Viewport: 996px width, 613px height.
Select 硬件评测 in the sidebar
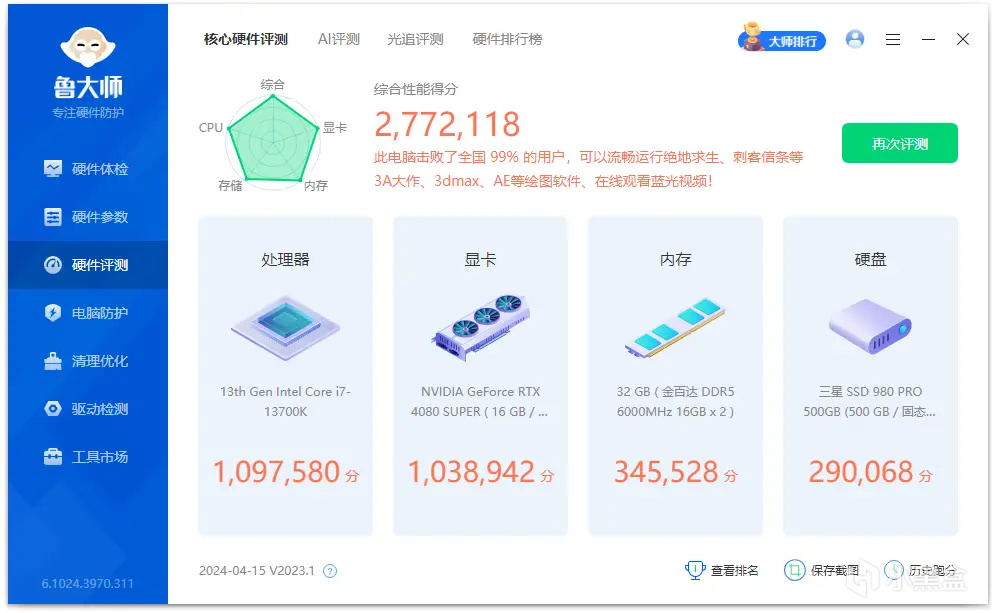(88, 265)
